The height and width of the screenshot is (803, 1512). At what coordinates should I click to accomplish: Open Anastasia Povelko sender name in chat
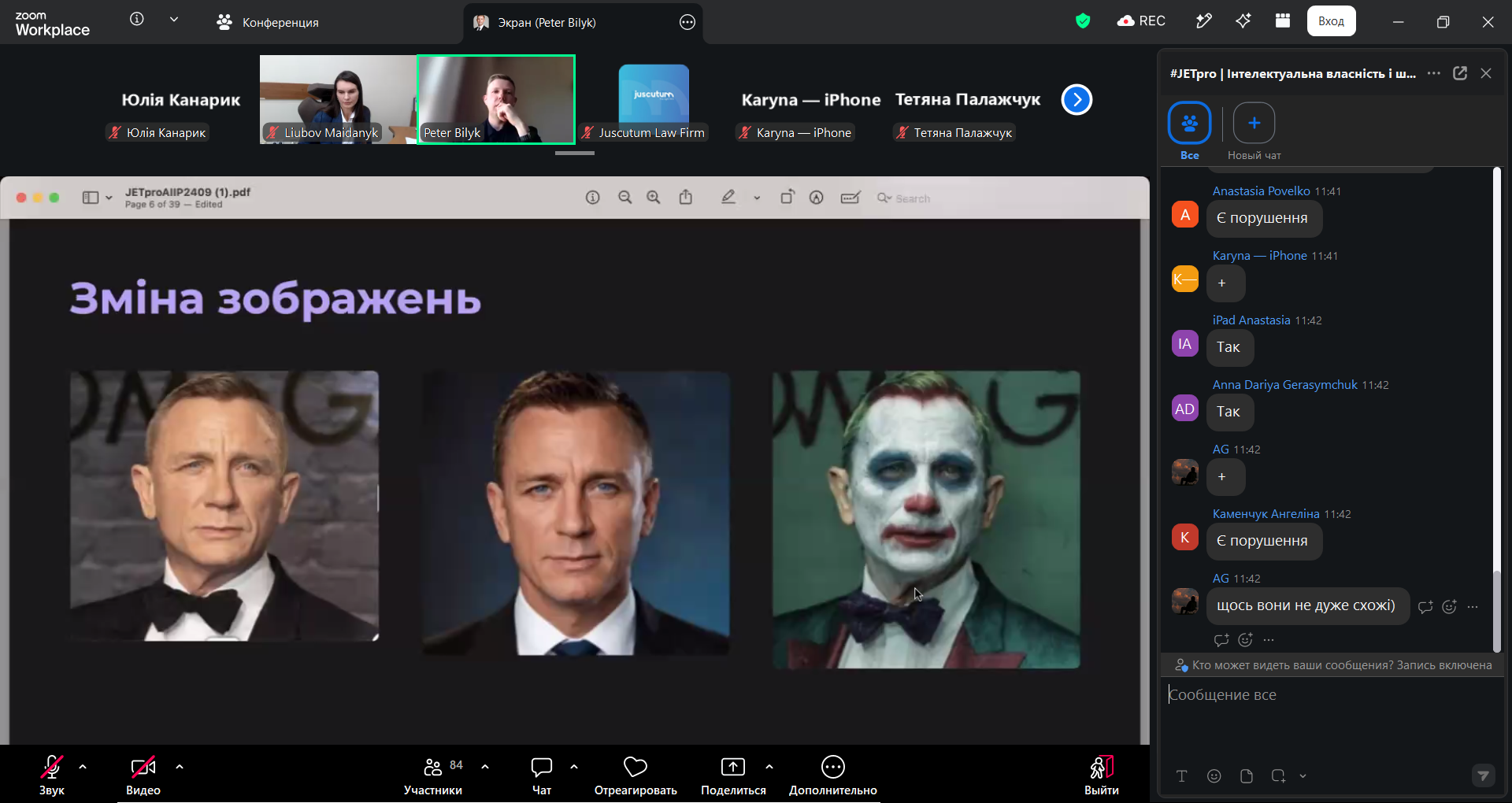(x=1261, y=191)
